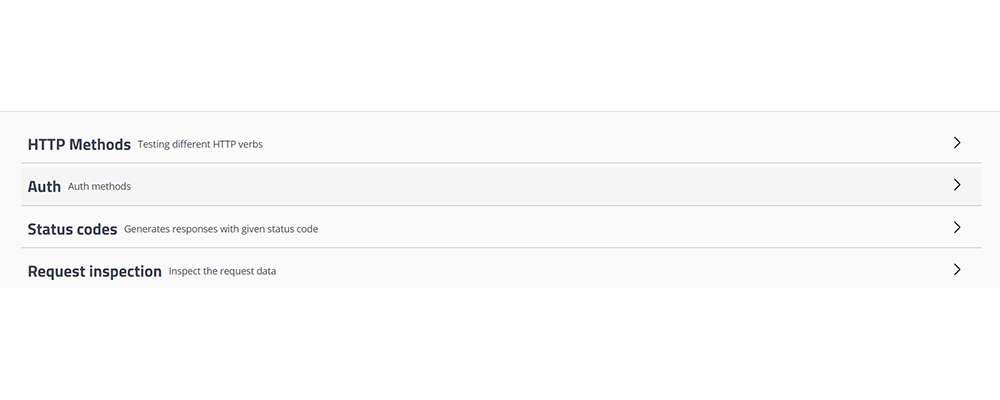
Task: Click the chevron arrow beside Request inspection
Action: click(957, 269)
